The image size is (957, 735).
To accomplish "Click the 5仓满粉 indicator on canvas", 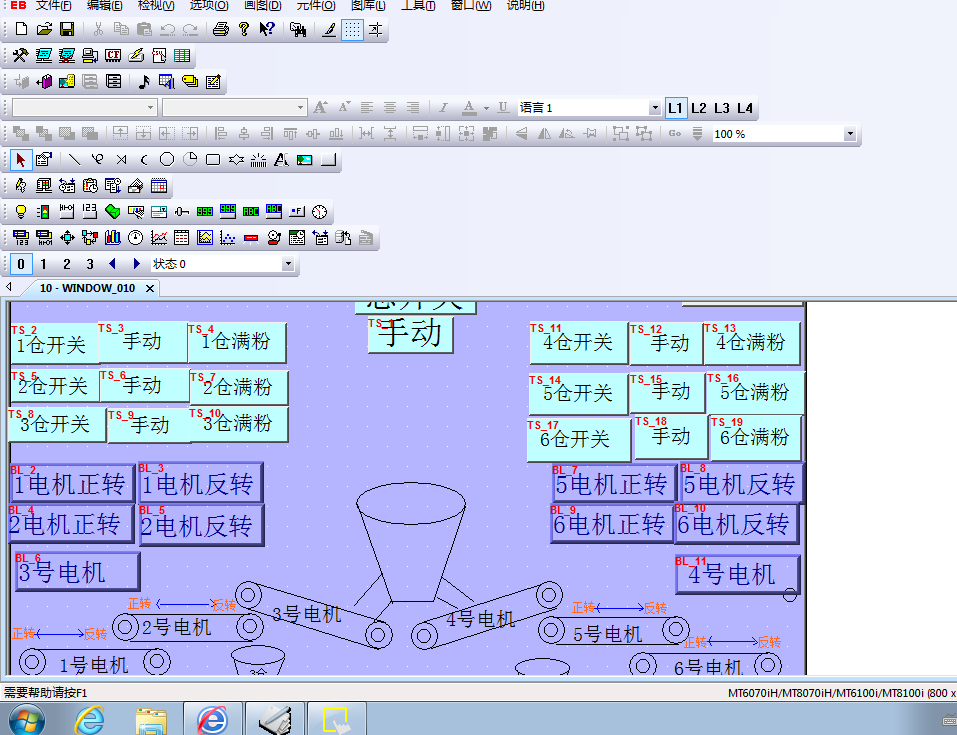I will tap(755, 392).
